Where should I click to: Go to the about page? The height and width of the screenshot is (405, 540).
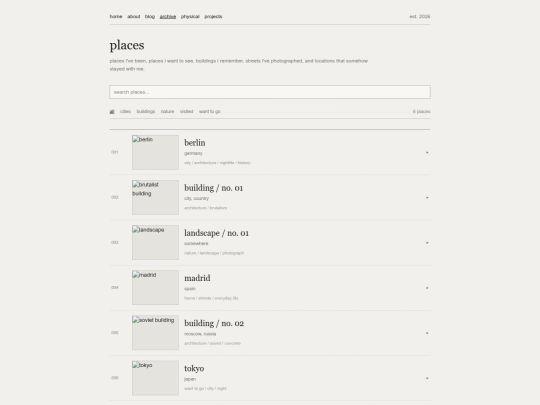click(x=134, y=17)
